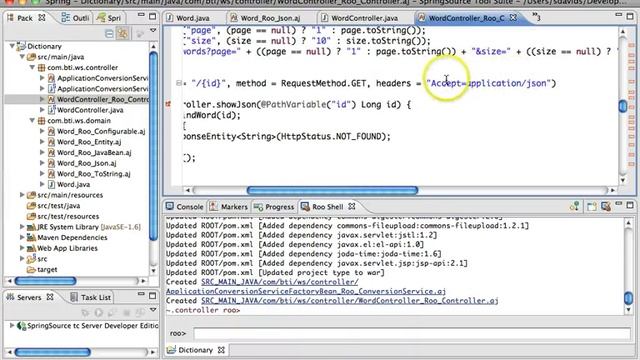Switch to the Outline tab

pos(75,18)
